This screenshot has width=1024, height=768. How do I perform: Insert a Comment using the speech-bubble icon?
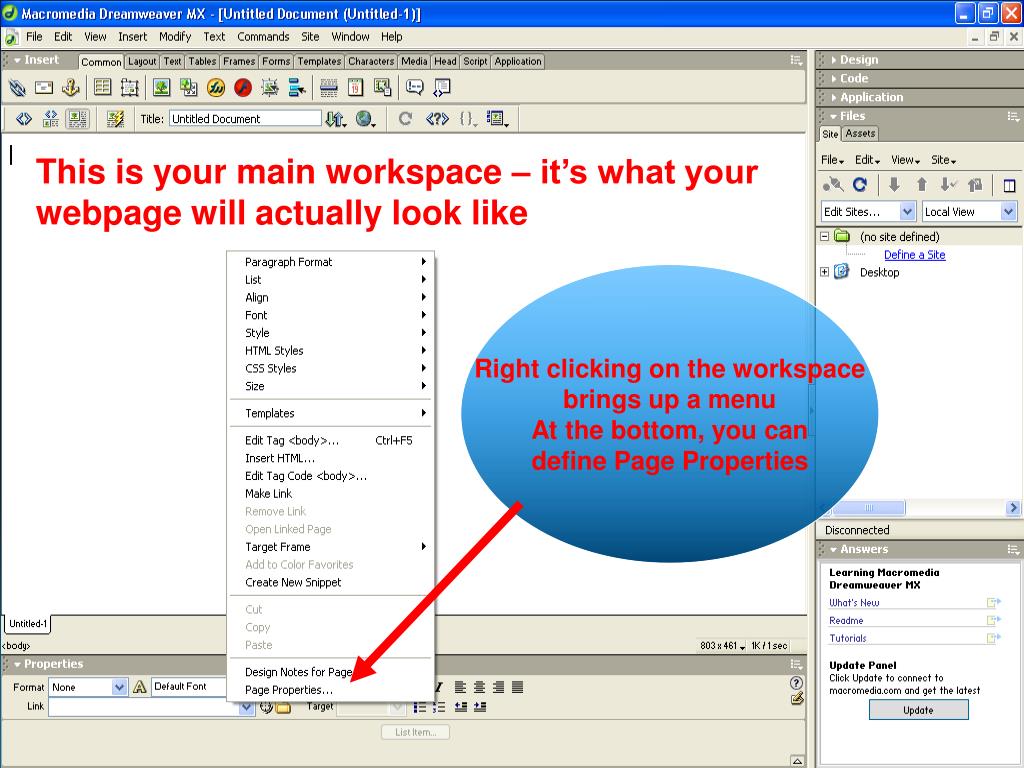coord(415,88)
